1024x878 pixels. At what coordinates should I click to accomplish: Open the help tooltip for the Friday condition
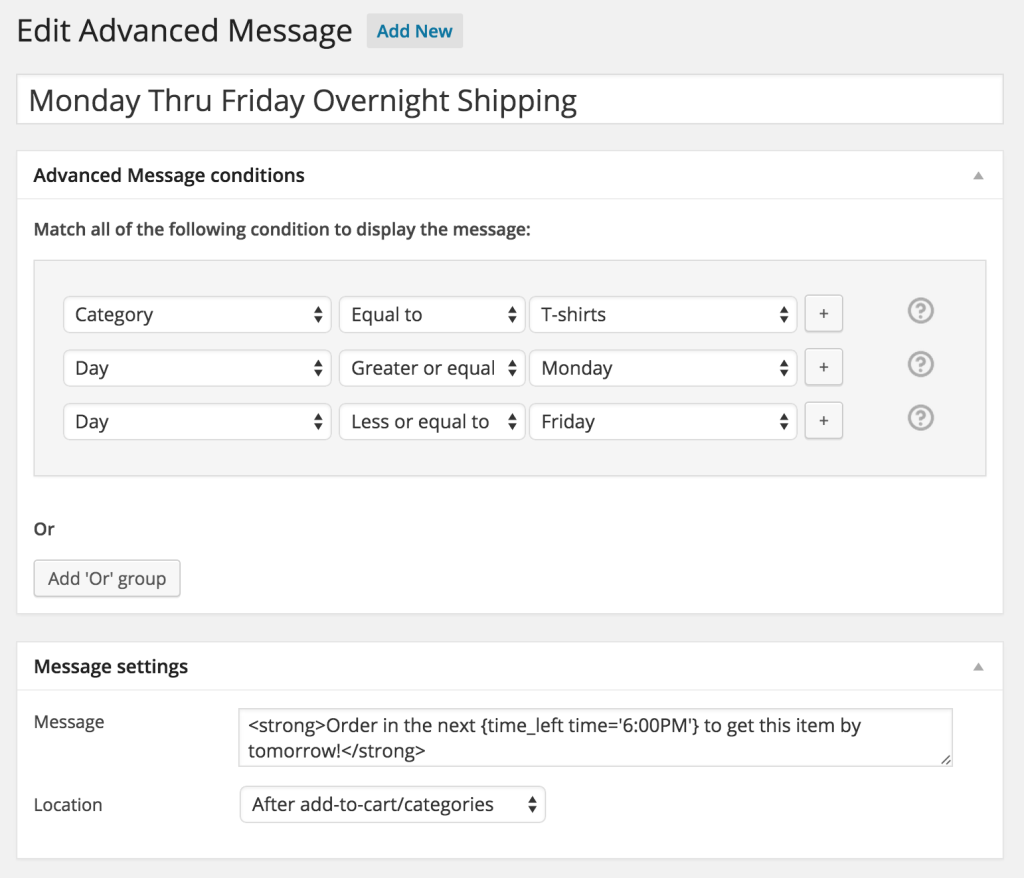[x=920, y=418]
